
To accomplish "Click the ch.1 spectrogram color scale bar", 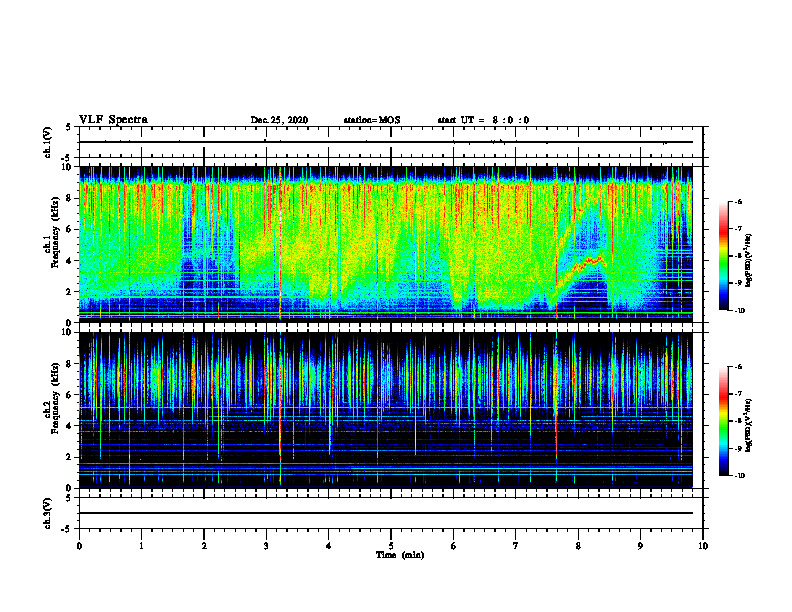I will click(724, 256).
